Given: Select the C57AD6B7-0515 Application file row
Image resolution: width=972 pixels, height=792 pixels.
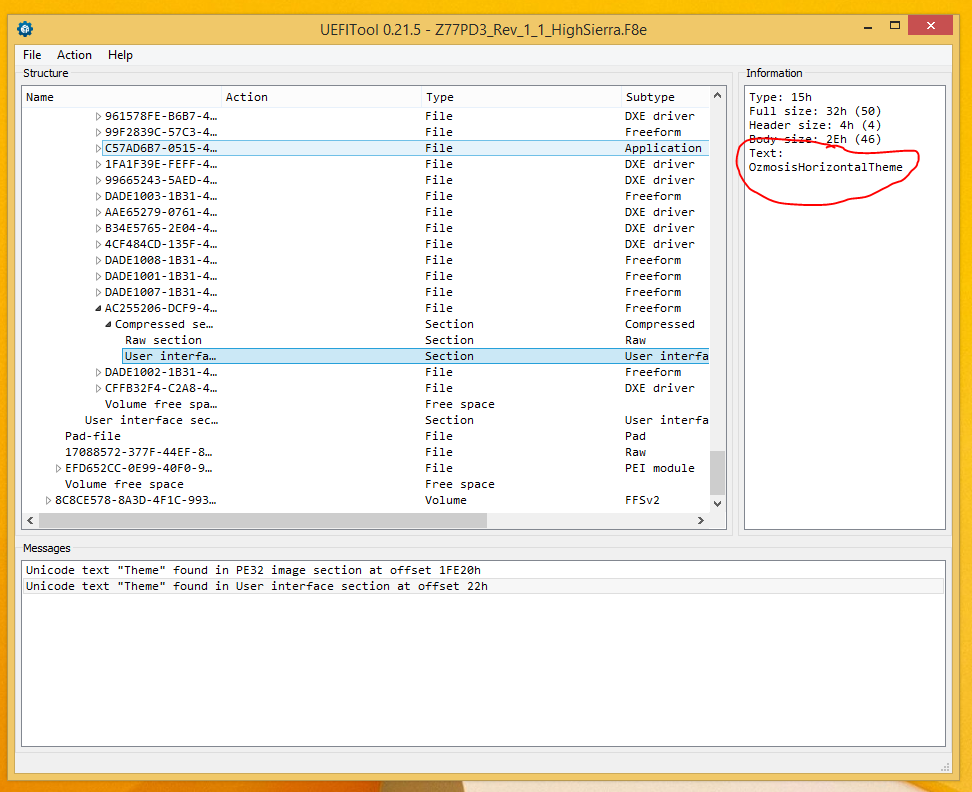Looking at the screenshot, I should click(x=160, y=148).
